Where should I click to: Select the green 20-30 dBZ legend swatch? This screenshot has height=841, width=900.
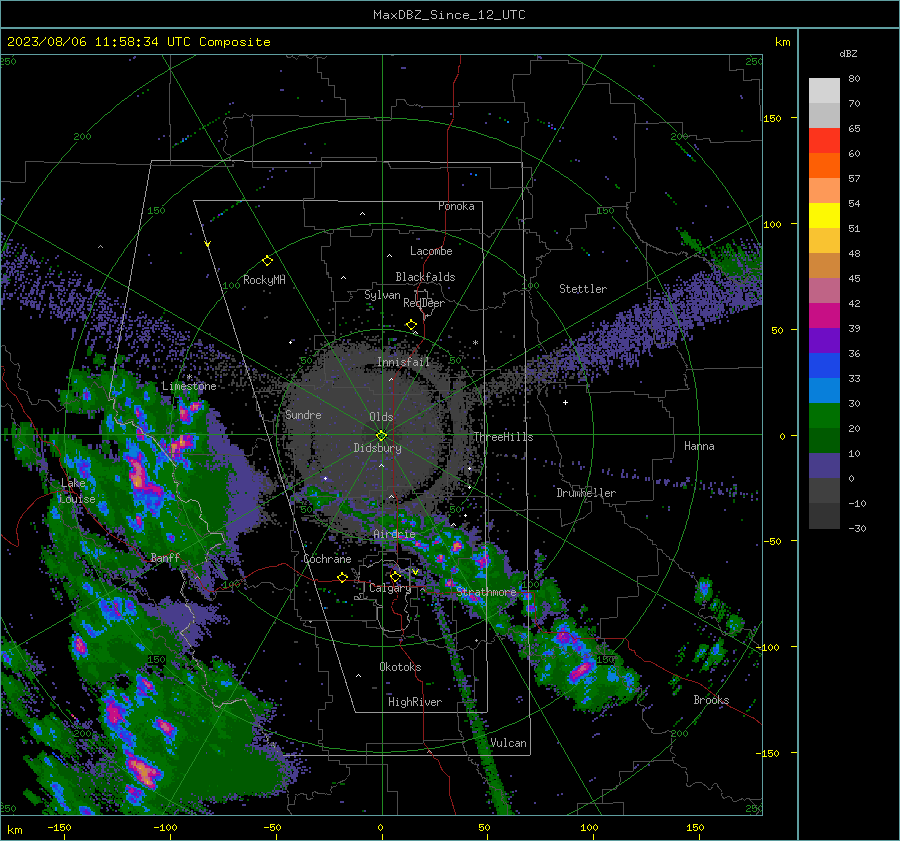click(x=824, y=416)
